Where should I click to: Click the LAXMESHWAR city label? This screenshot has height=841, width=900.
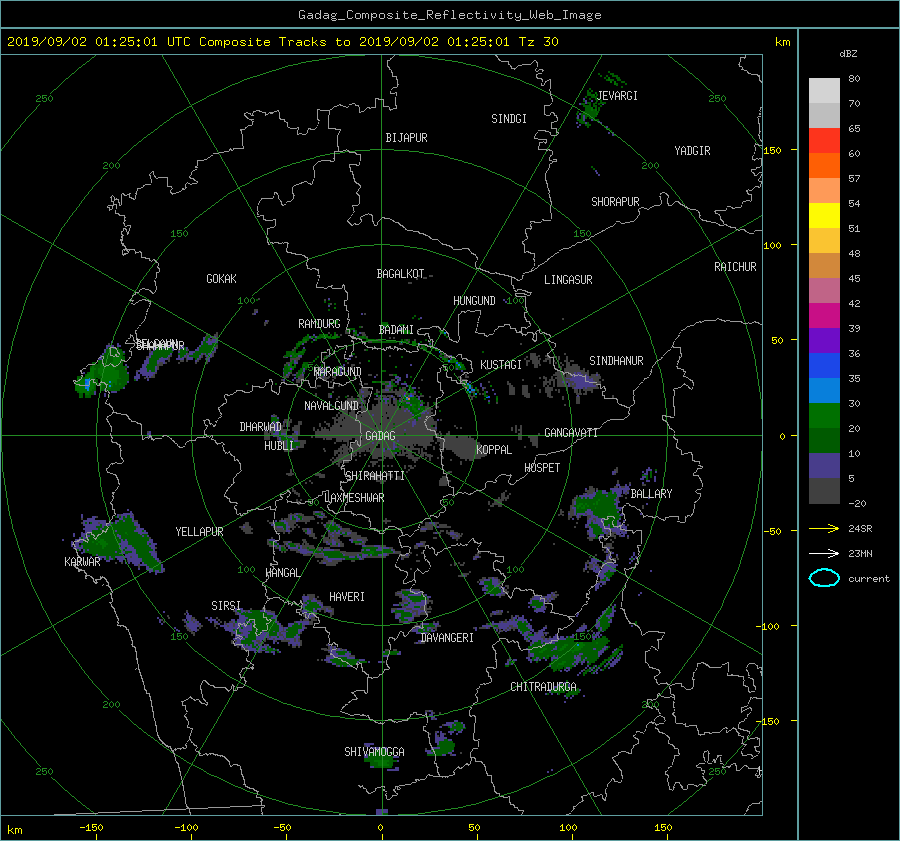354,498
